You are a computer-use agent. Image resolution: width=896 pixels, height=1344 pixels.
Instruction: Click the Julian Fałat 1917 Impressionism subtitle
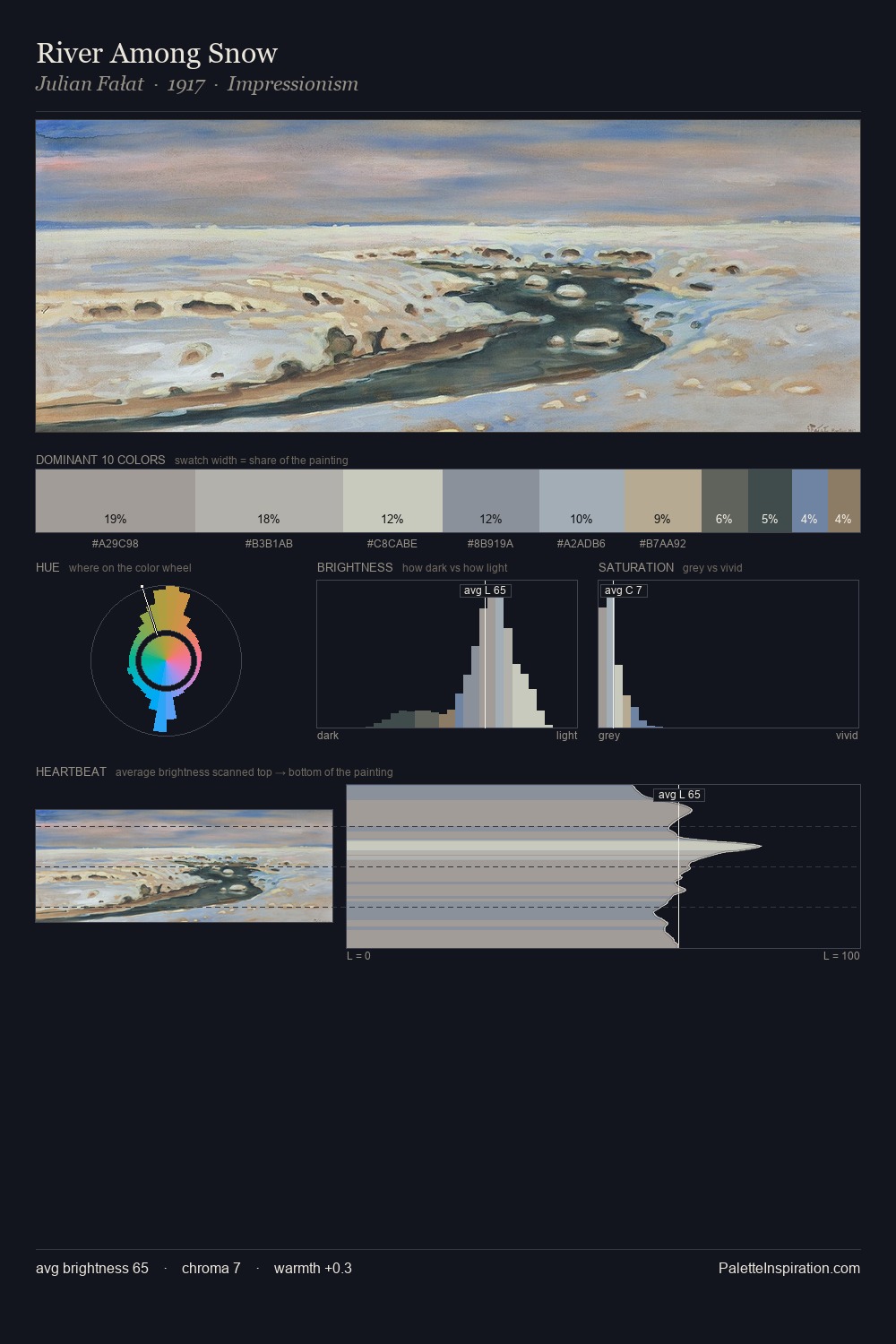(x=197, y=84)
